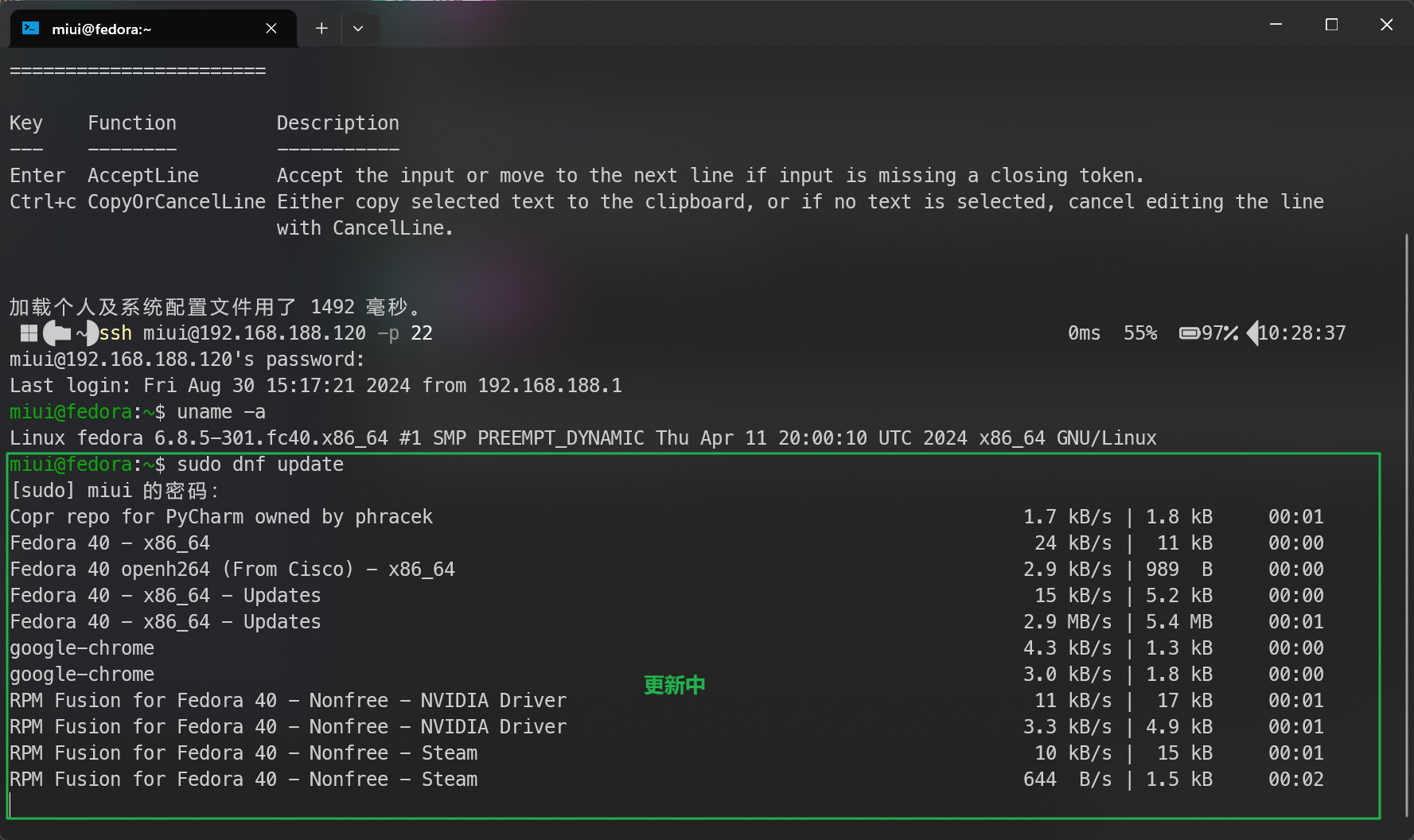Click the battery icon showing 97%
1414x840 pixels.
click(x=1190, y=333)
